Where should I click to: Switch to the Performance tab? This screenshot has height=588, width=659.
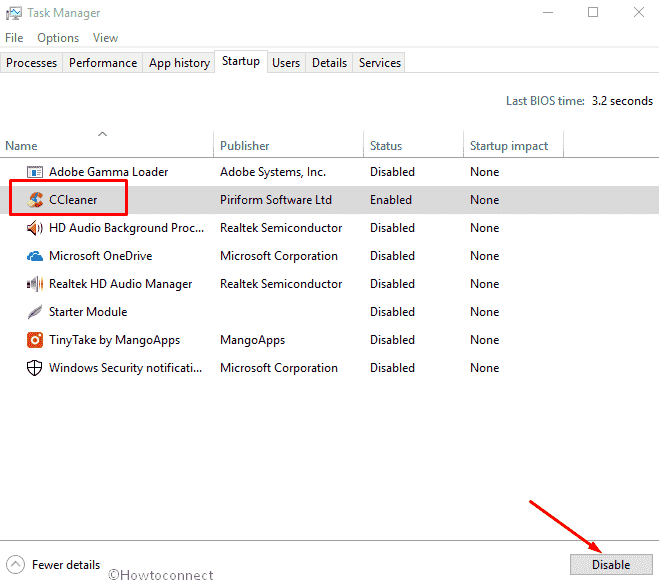point(103,63)
